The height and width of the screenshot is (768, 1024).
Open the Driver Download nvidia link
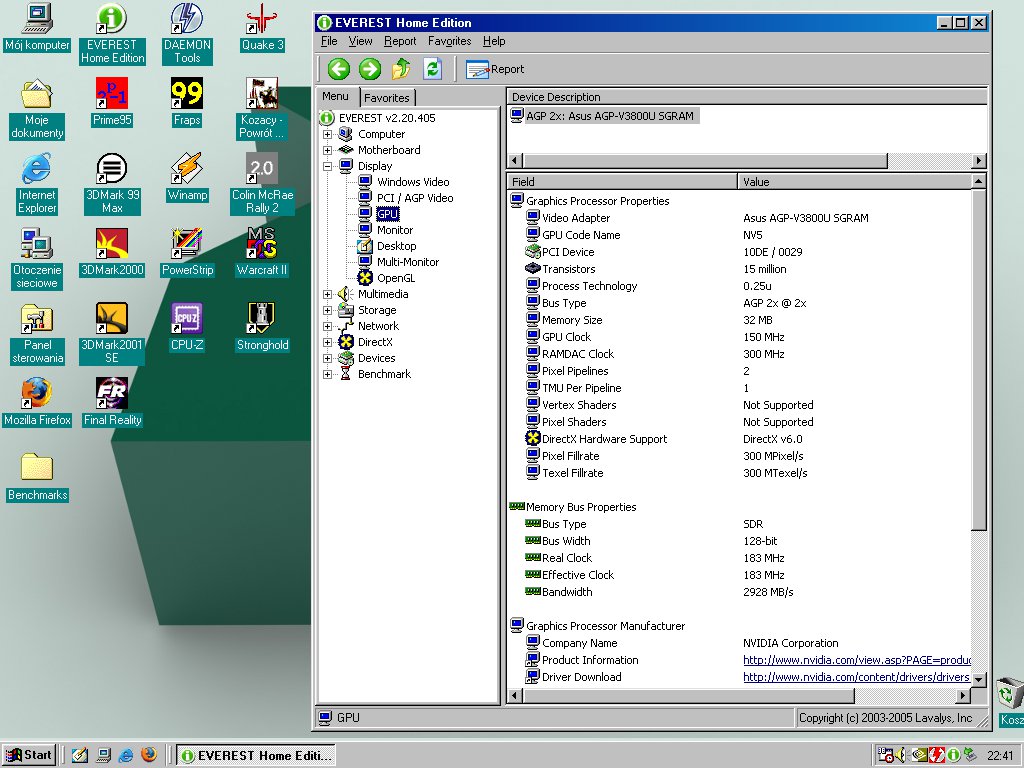(x=856, y=677)
